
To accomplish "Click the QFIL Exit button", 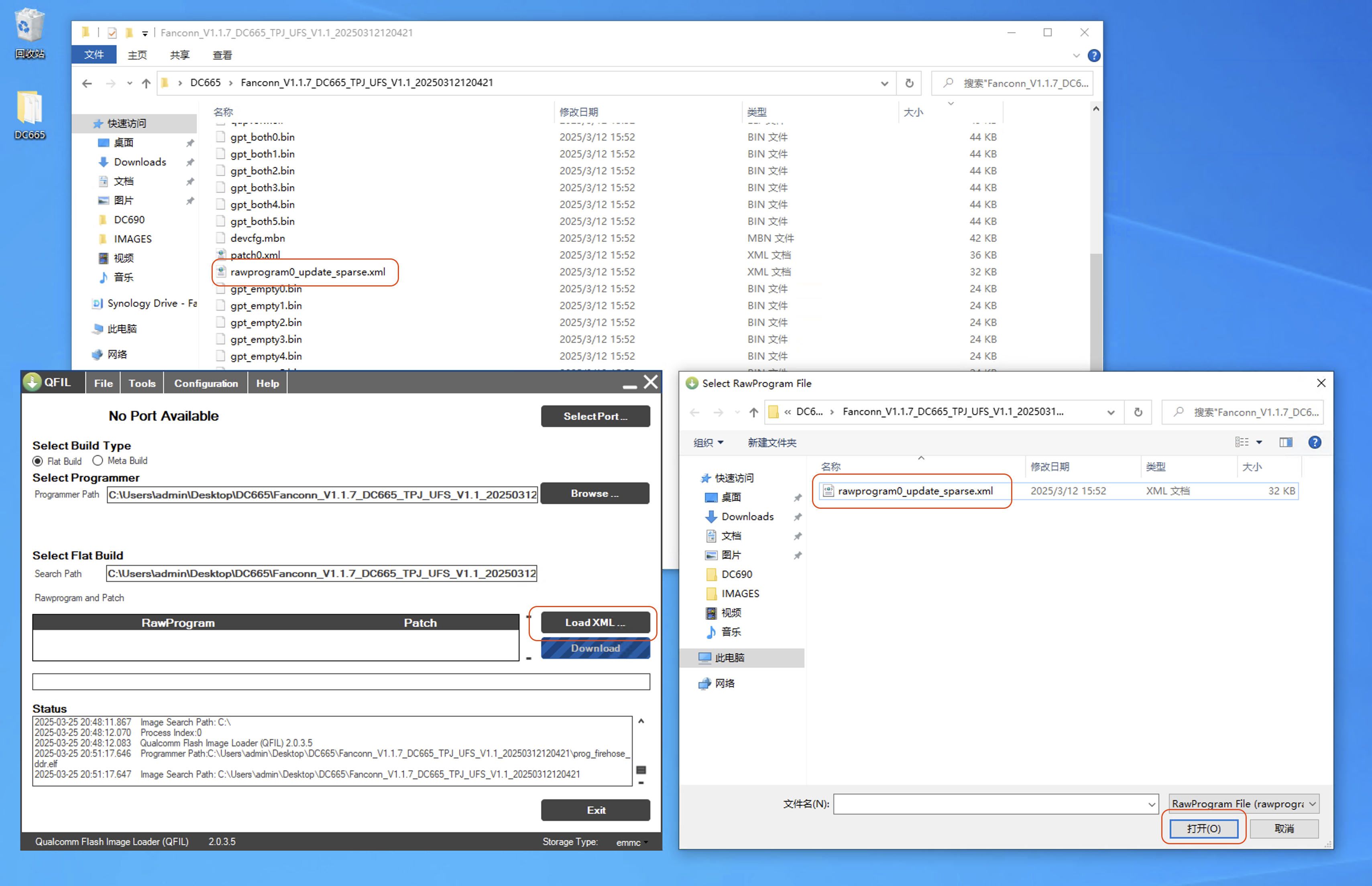I will (x=595, y=810).
